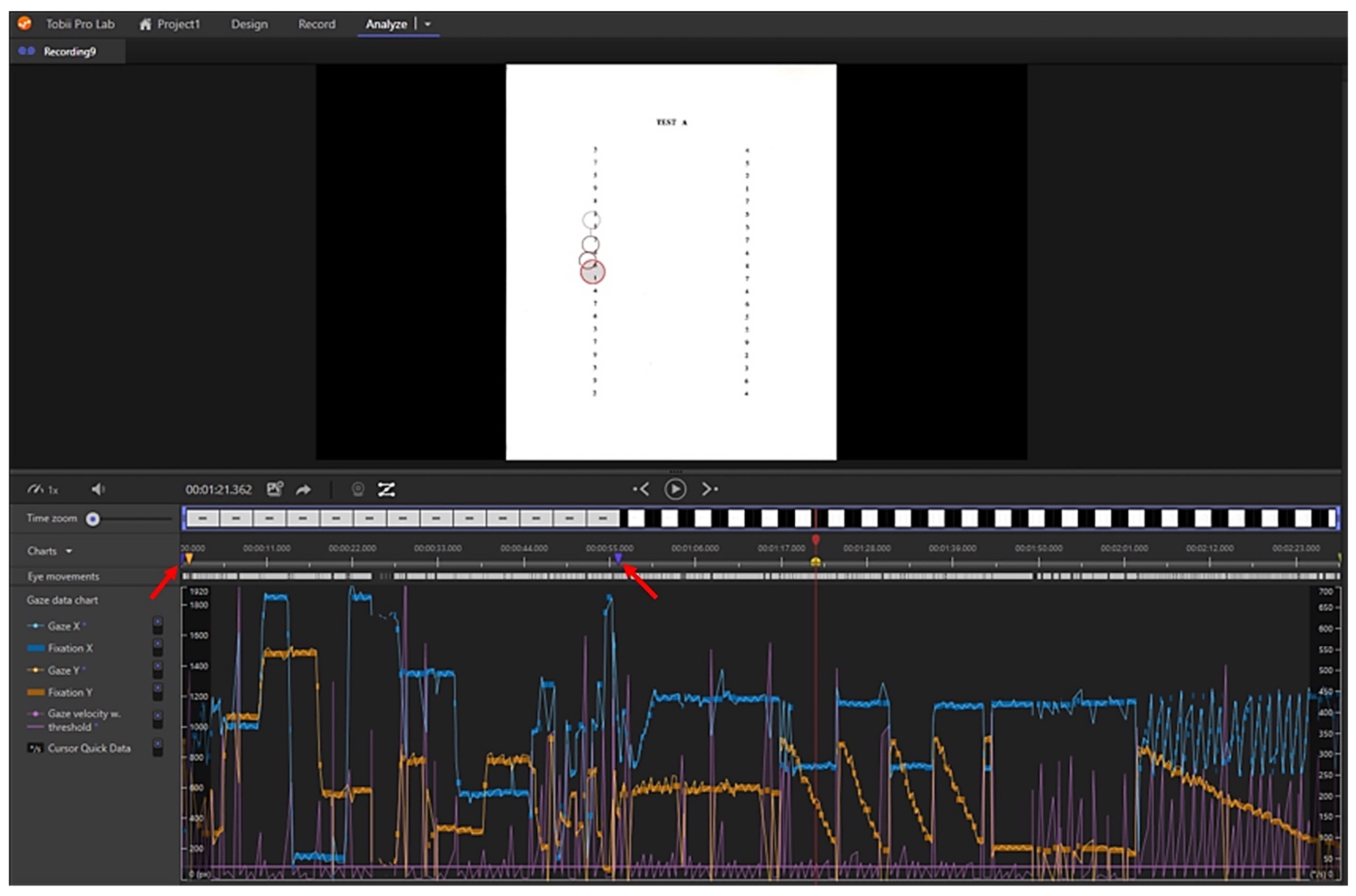Image resolution: width=1356 pixels, height=896 pixels.
Task: Switch to the Design tab
Action: point(249,24)
